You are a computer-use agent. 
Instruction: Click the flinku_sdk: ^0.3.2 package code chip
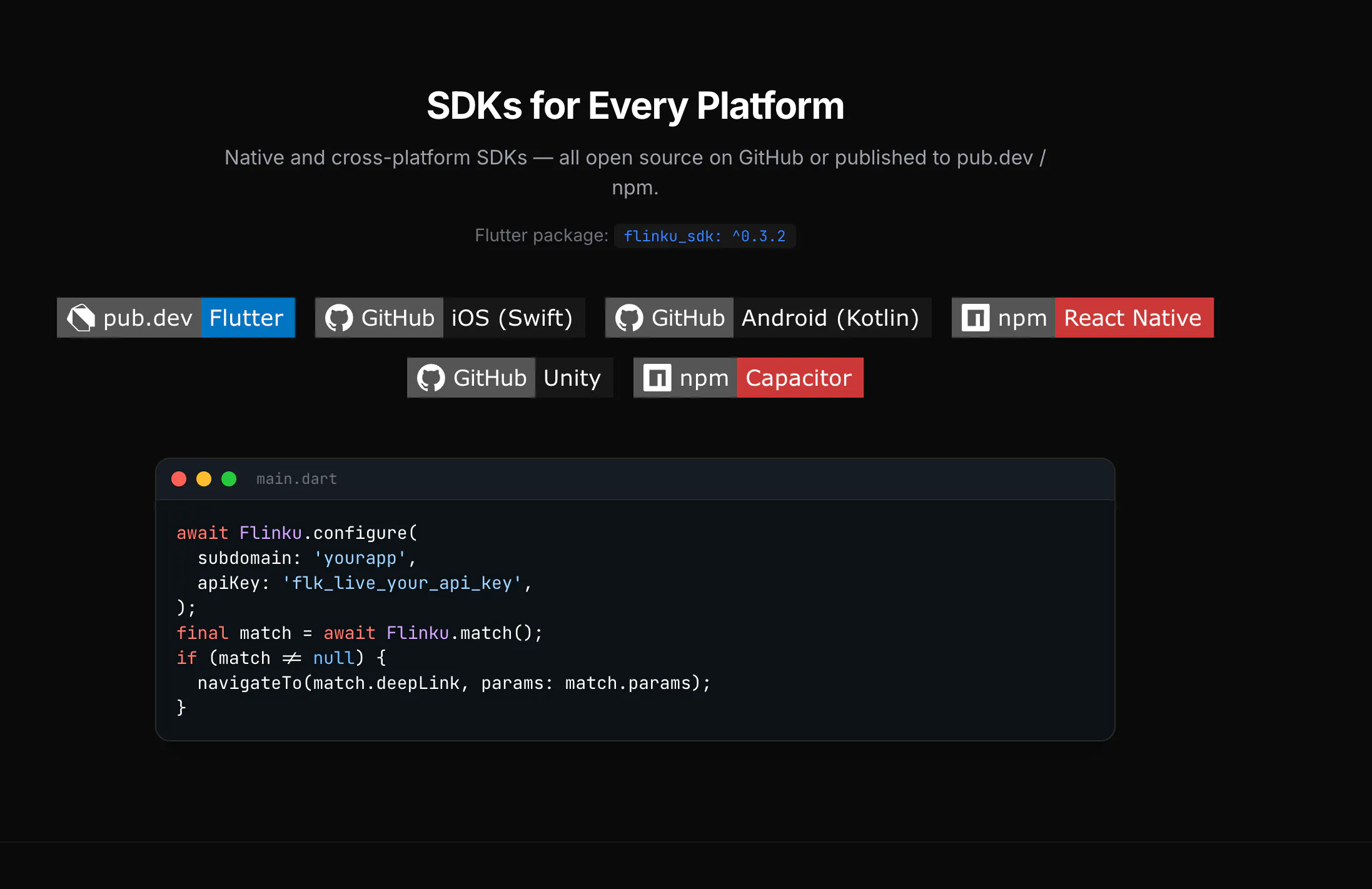tap(705, 236)
